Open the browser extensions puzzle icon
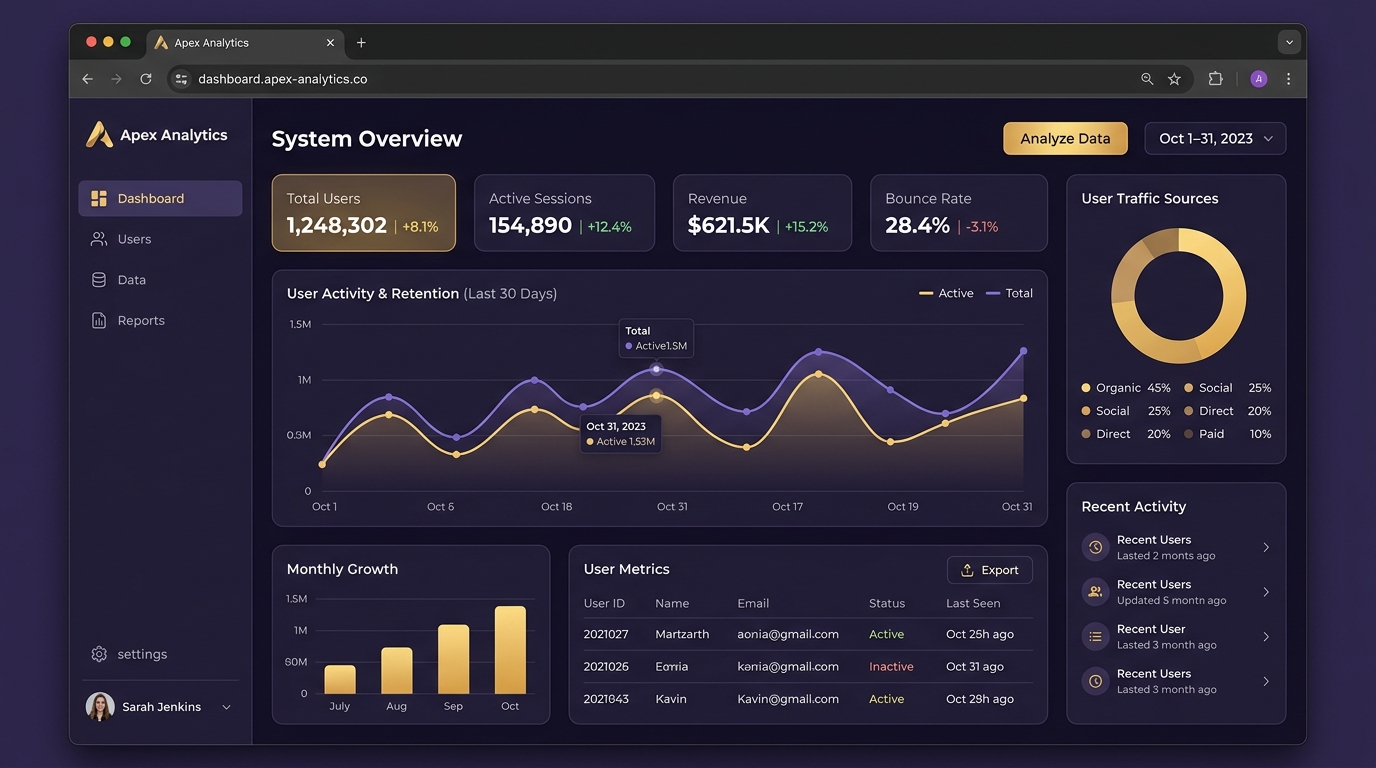The height and width of the screenshot is (768, 1376). click(x=1216, y=79)
